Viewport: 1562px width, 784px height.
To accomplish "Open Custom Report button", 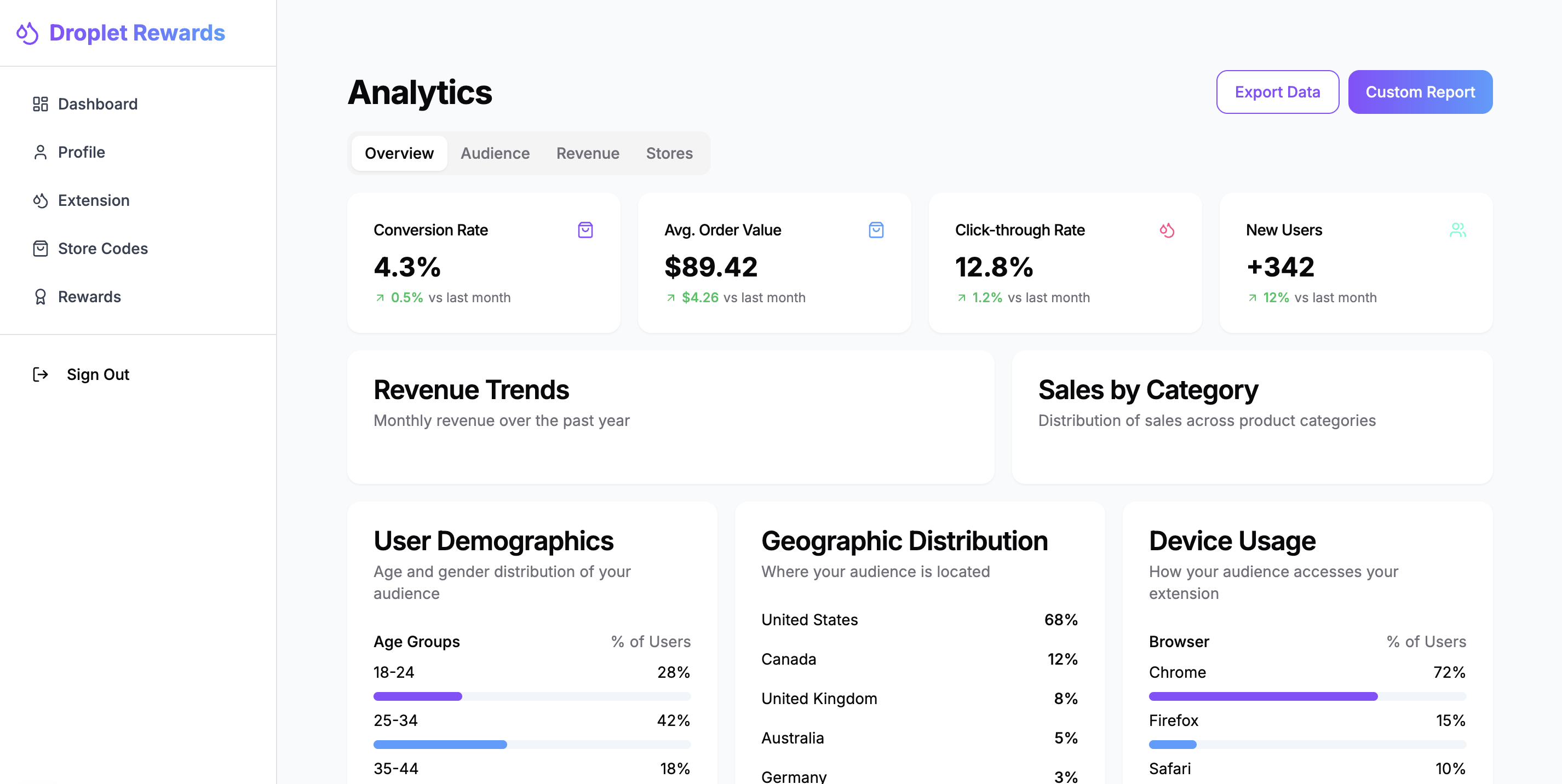I will click(1420, 92).
